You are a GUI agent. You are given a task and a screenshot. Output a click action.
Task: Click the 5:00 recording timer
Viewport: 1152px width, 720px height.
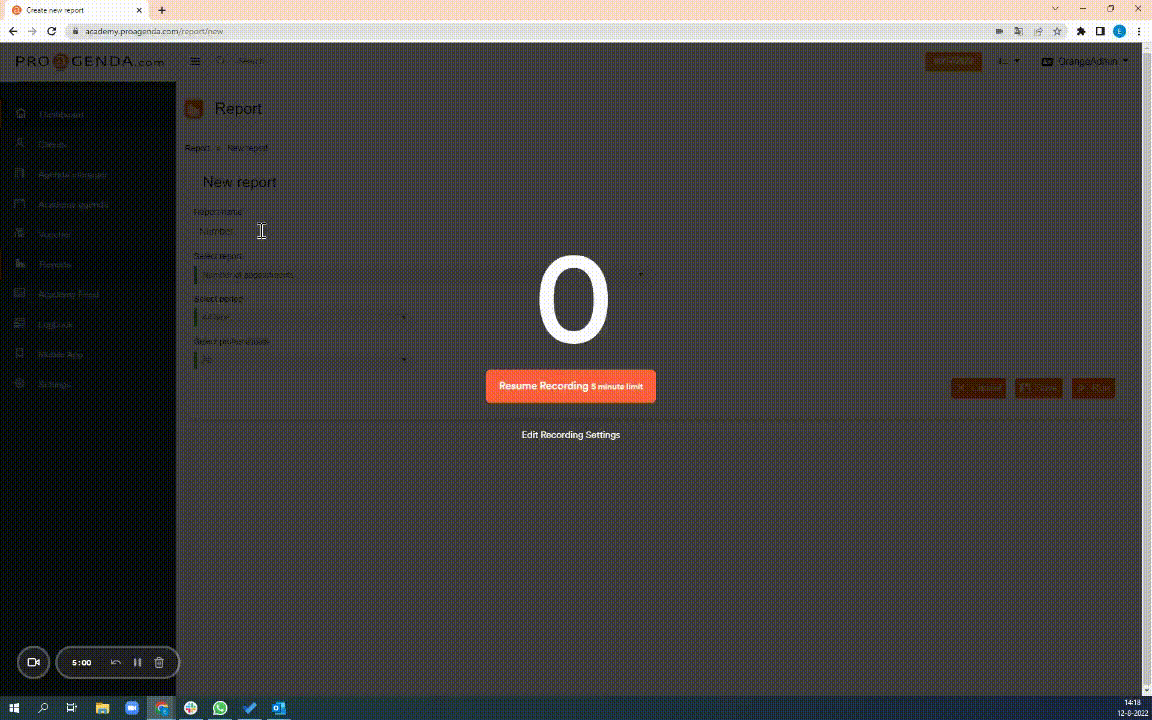(x=81, y=662)
